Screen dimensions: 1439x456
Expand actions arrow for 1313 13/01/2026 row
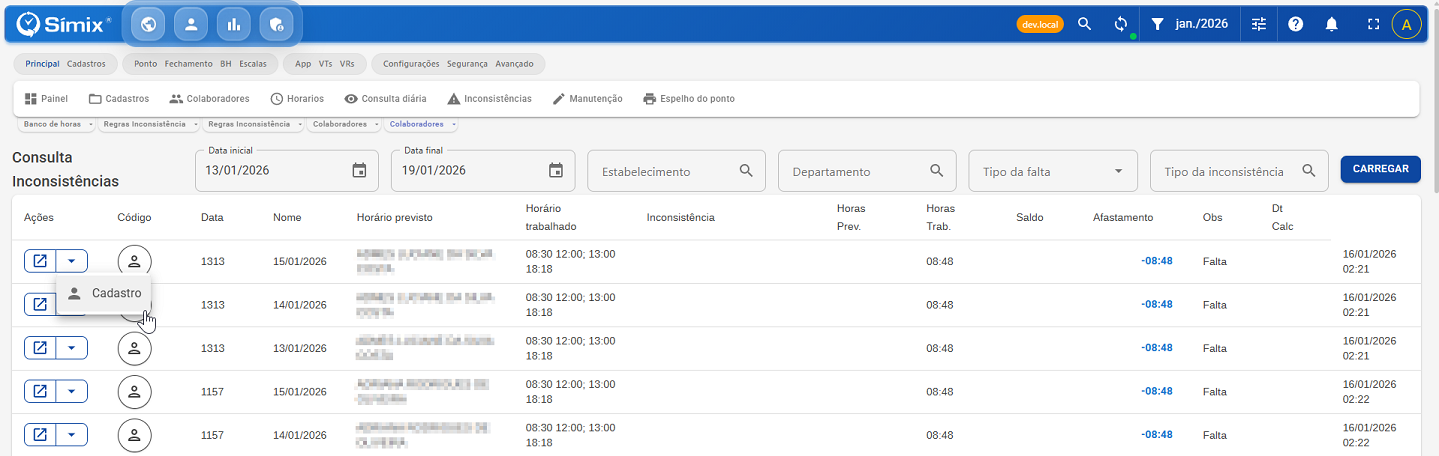[71, 348]
